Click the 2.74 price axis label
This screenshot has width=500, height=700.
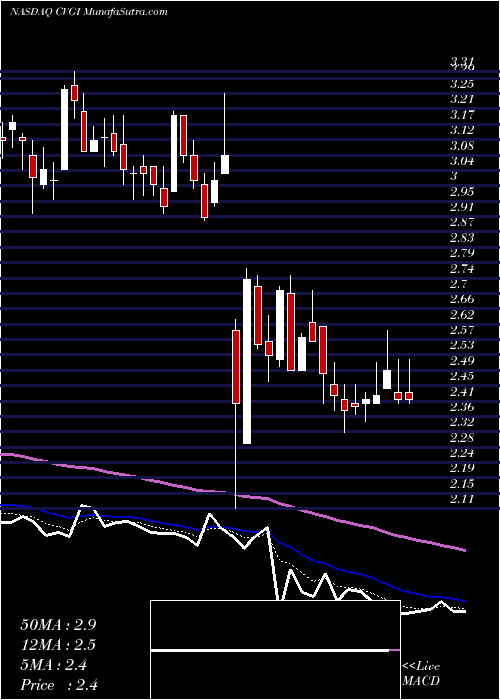462,268
